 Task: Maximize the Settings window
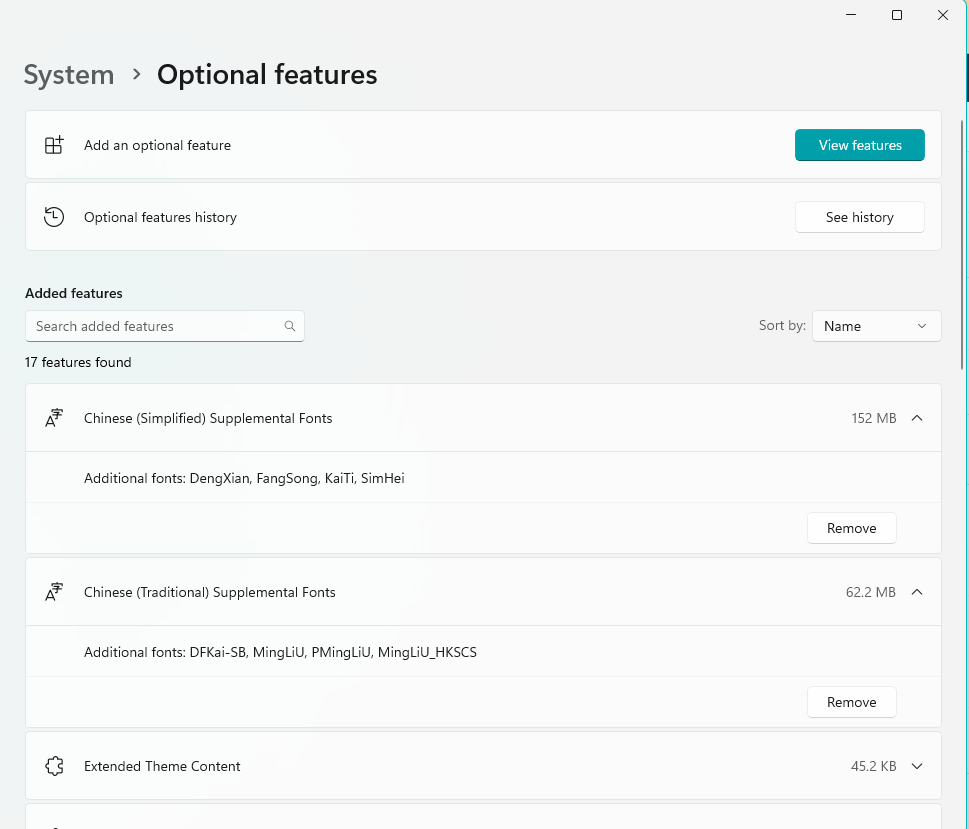point(897,15)
